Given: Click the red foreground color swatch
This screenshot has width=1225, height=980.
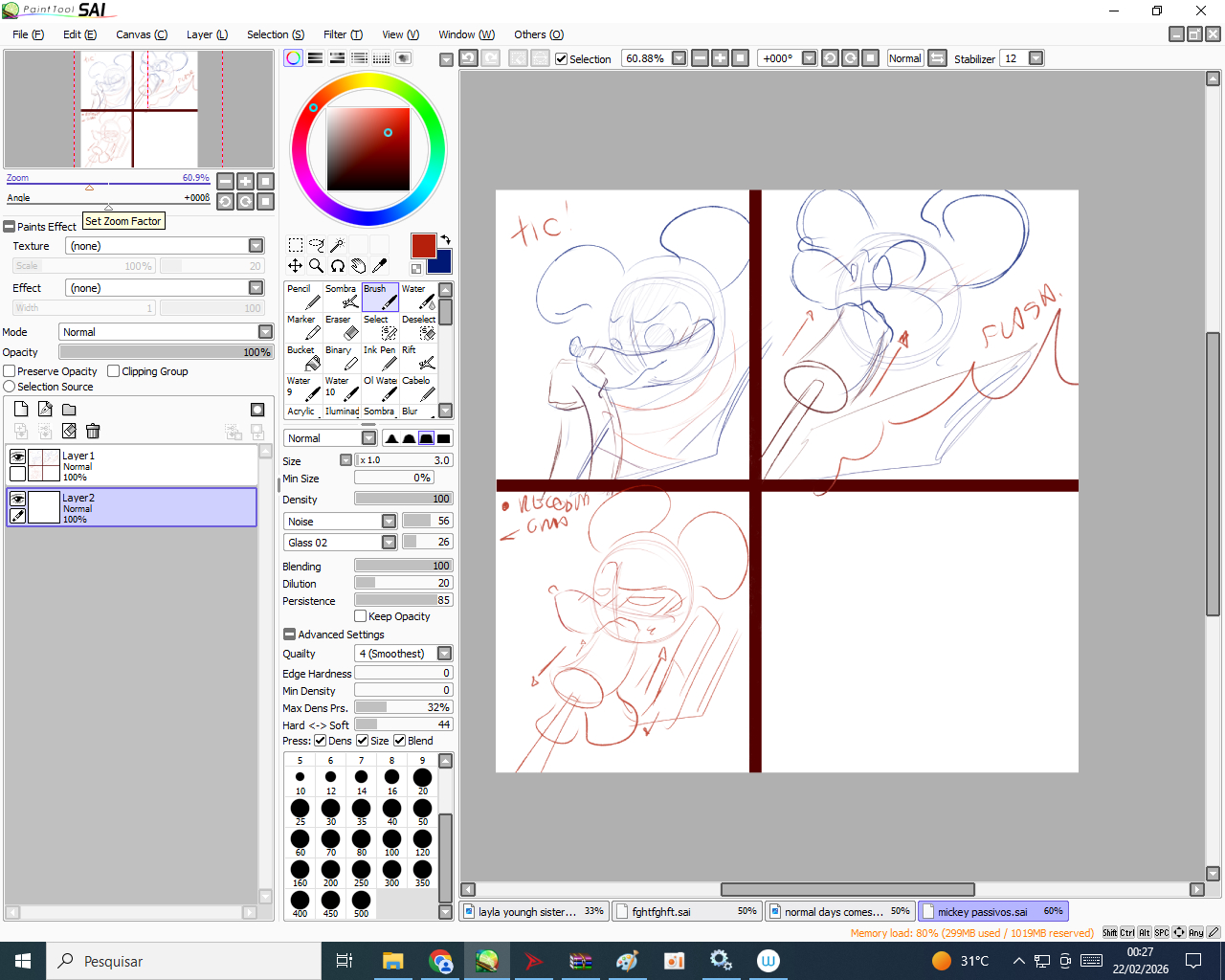Looking at the screenshot, I should (423, 245).
